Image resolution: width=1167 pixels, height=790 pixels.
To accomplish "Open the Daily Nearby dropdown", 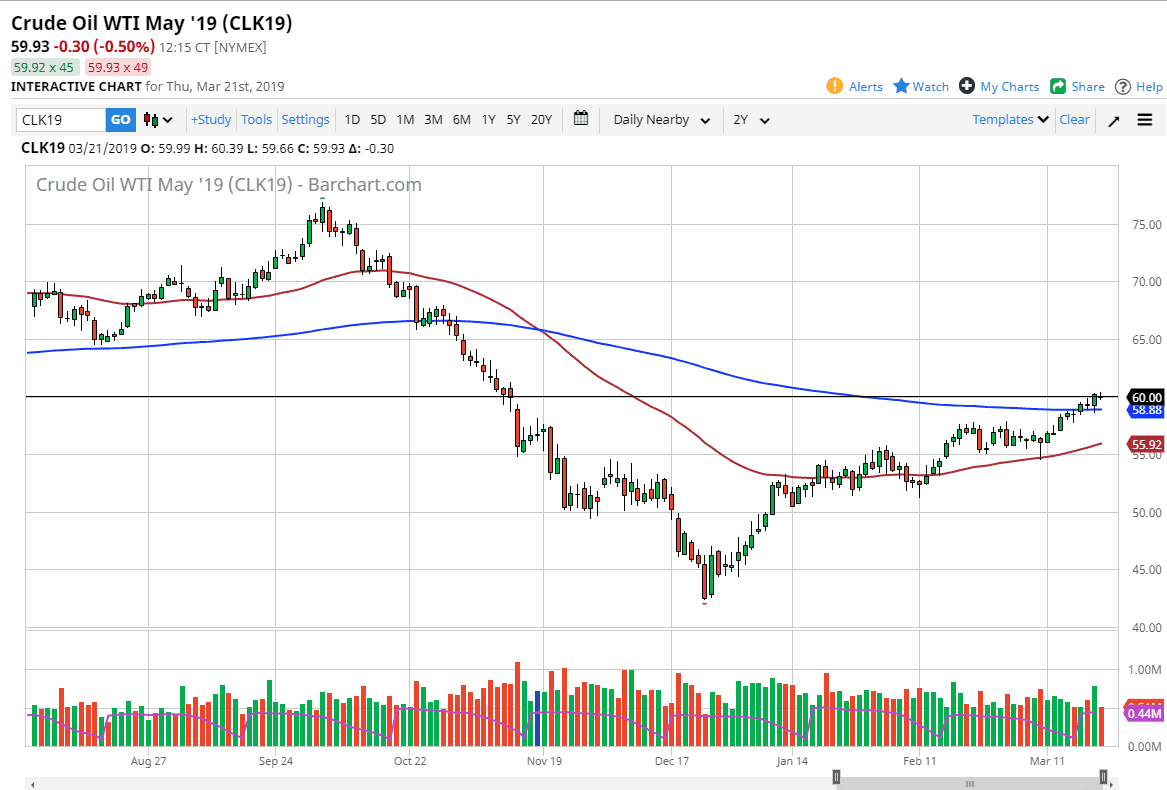I will pyautogui.click(x=659, y=119).
